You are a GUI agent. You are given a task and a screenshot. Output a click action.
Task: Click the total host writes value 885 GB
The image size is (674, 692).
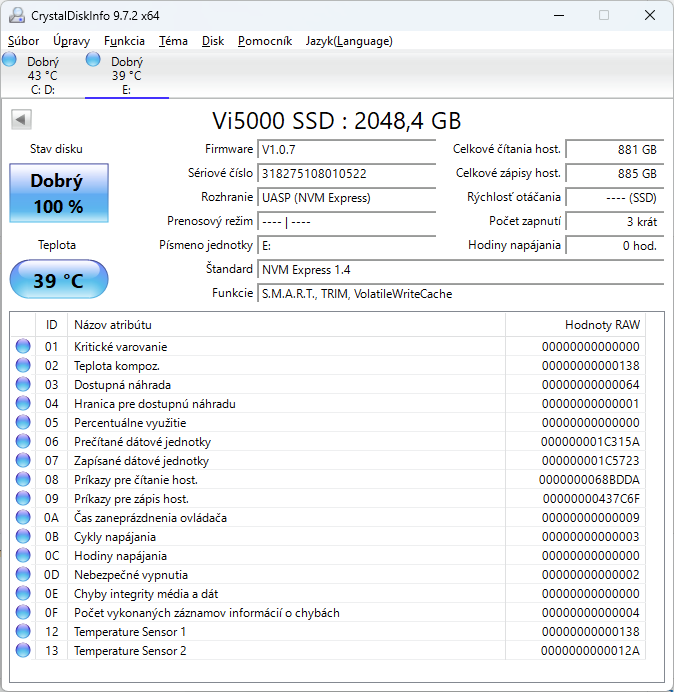pos(614,173)
